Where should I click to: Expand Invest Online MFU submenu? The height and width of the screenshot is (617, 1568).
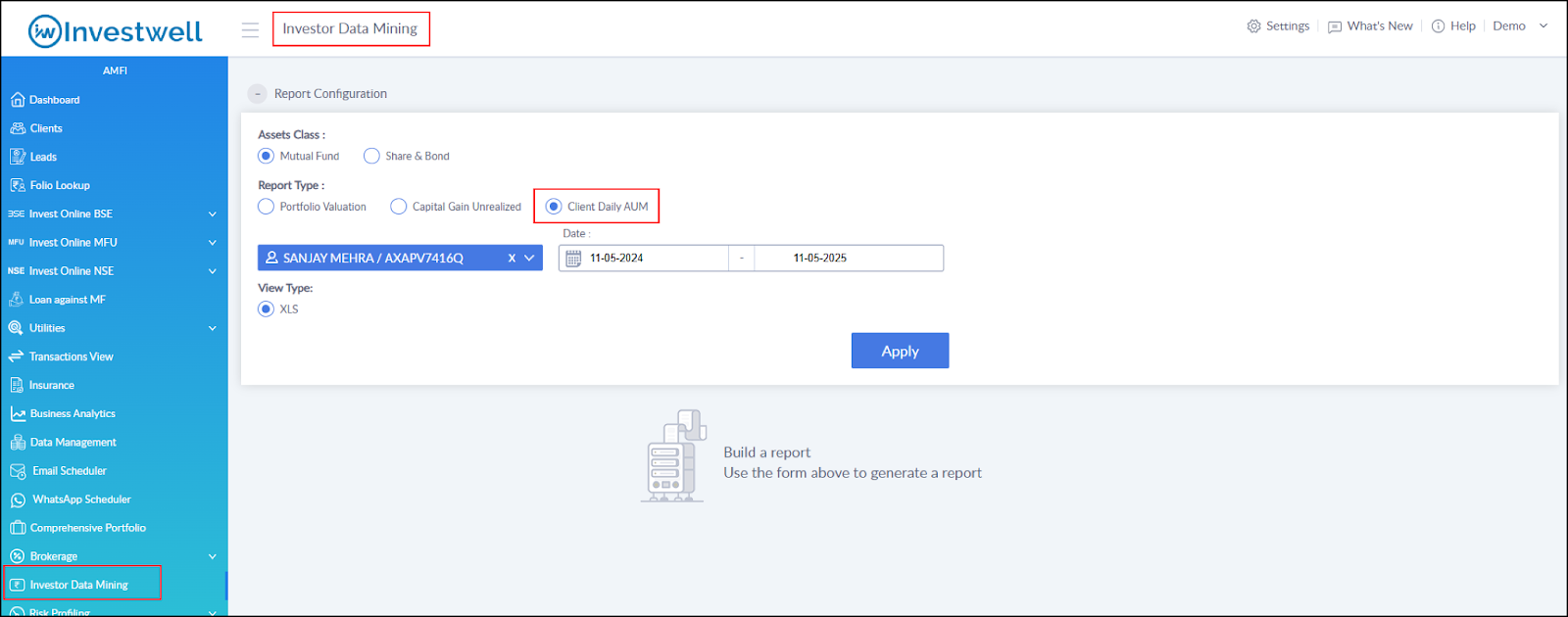[x=213, y=242]
